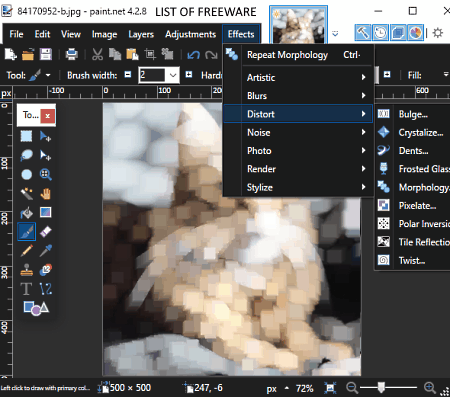Screen dimensions: 450x397
Task: Click the zoom out magnifier button
Action: [352, 388]
